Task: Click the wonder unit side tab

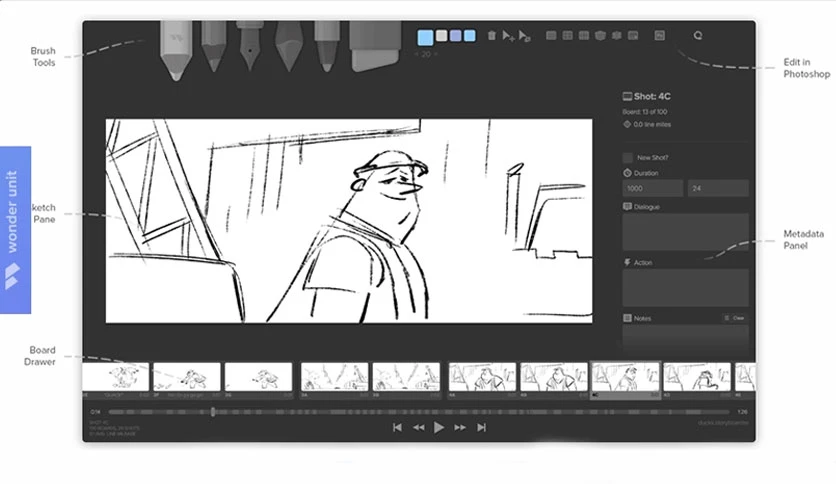Action: (x=15, y=230)
